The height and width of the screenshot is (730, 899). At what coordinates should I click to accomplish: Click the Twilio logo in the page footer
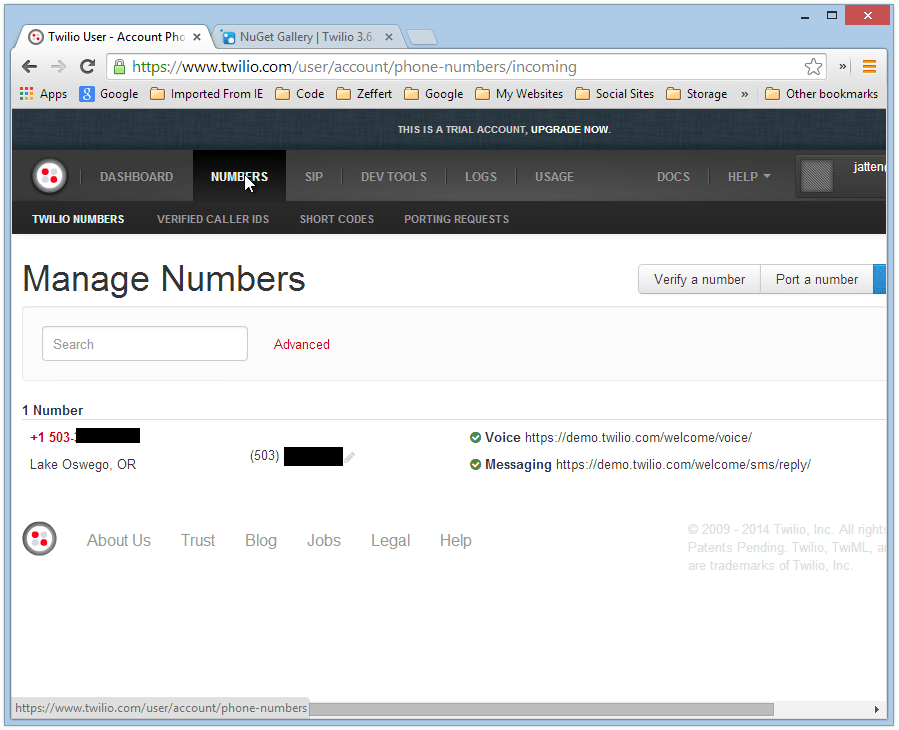[39, 538]
